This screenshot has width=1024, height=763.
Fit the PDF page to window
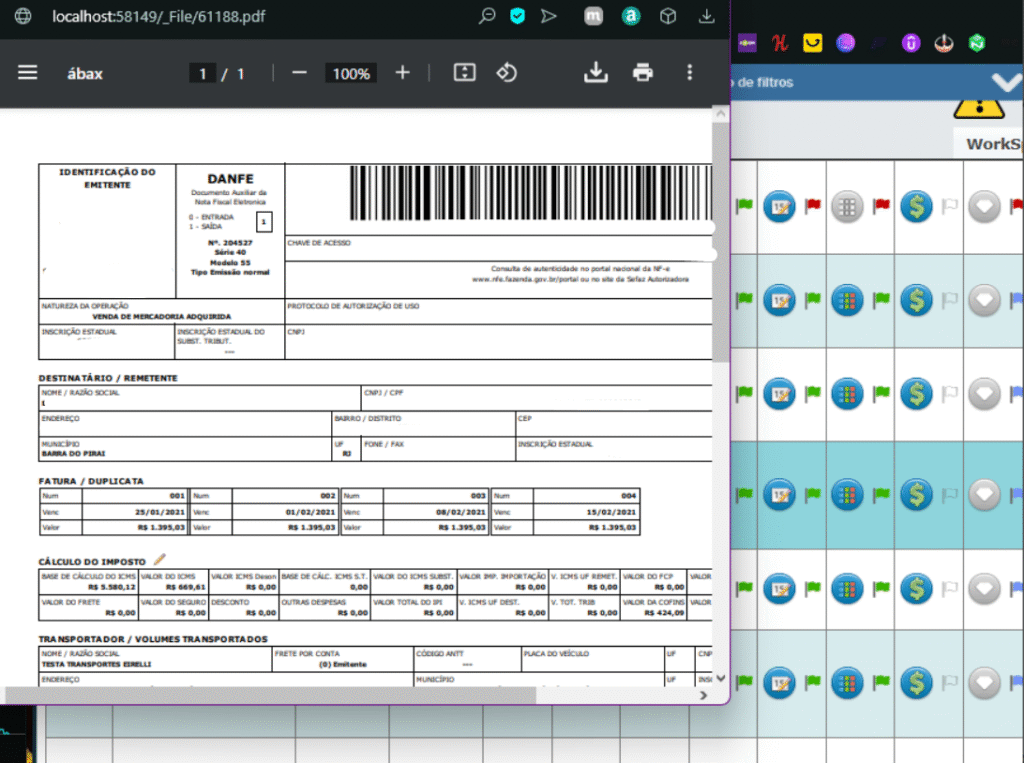point(464,73)
